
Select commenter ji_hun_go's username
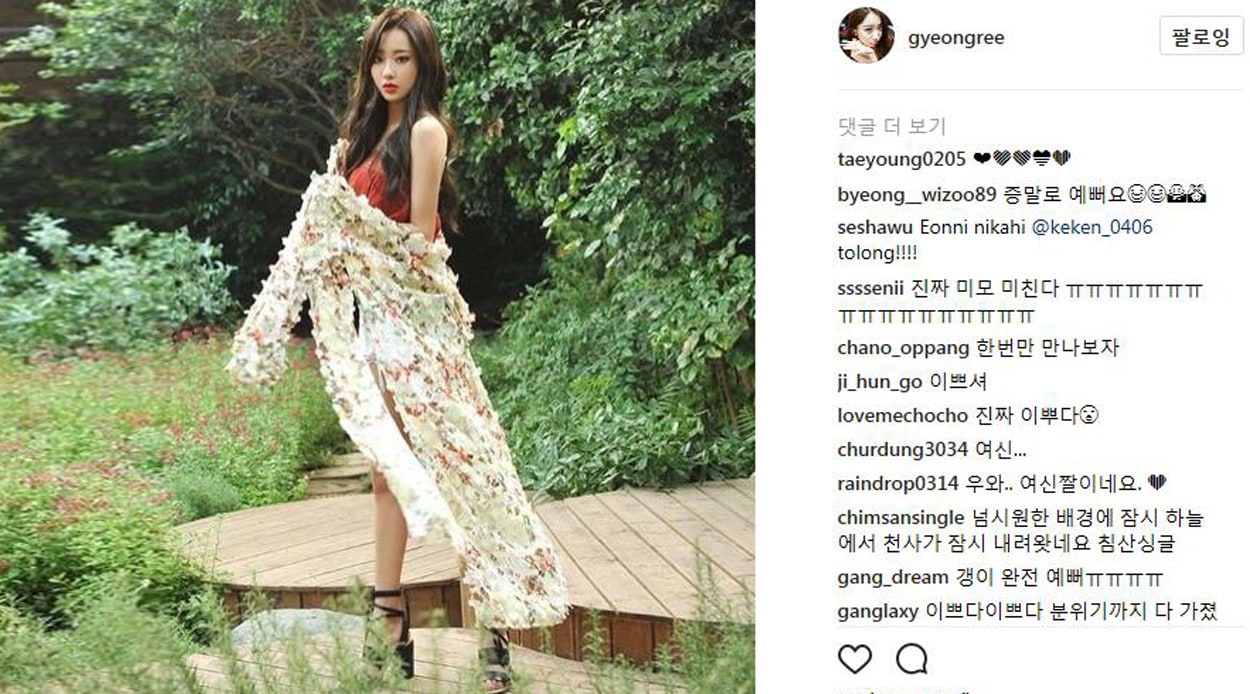coord(880,381)
